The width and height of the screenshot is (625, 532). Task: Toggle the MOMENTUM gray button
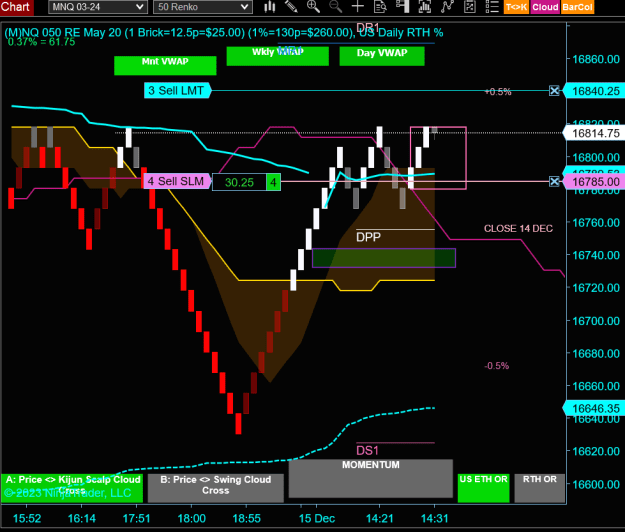click(371, 479)
